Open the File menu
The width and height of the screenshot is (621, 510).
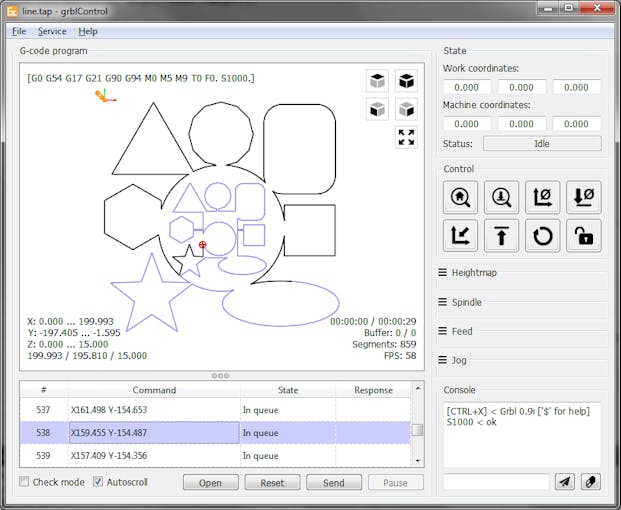pyautogui.click(x=19, y=31)
